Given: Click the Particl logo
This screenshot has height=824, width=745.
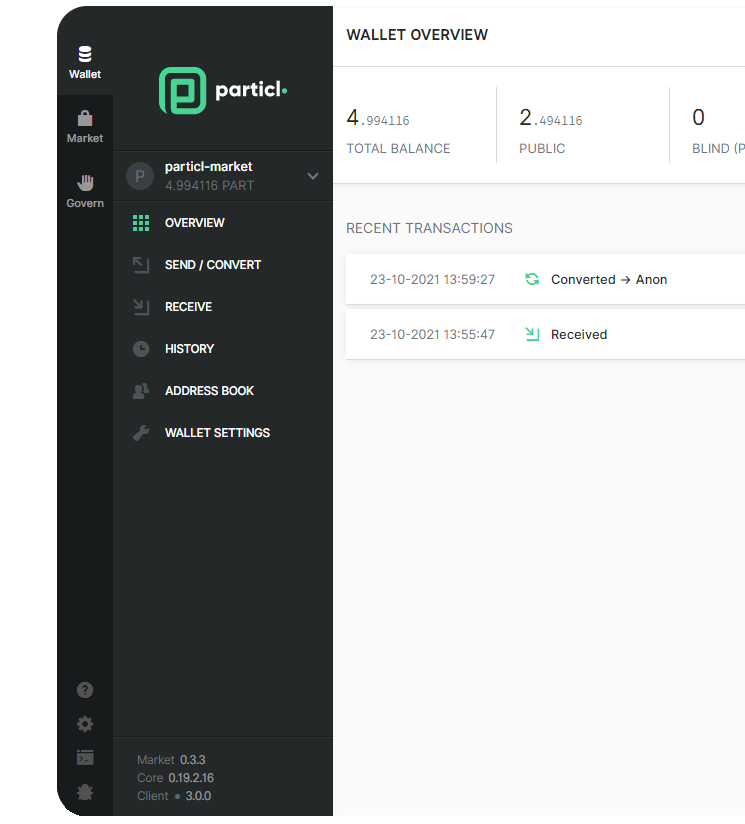Looking at the screenshot, I should [x=222, y=91].
